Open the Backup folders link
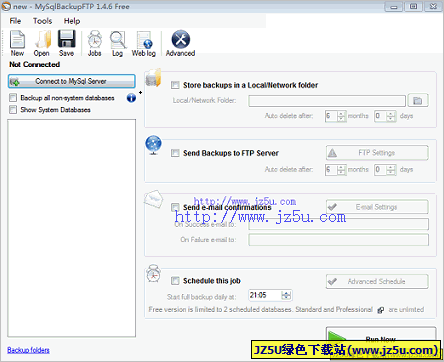 (x=28, y=350)
